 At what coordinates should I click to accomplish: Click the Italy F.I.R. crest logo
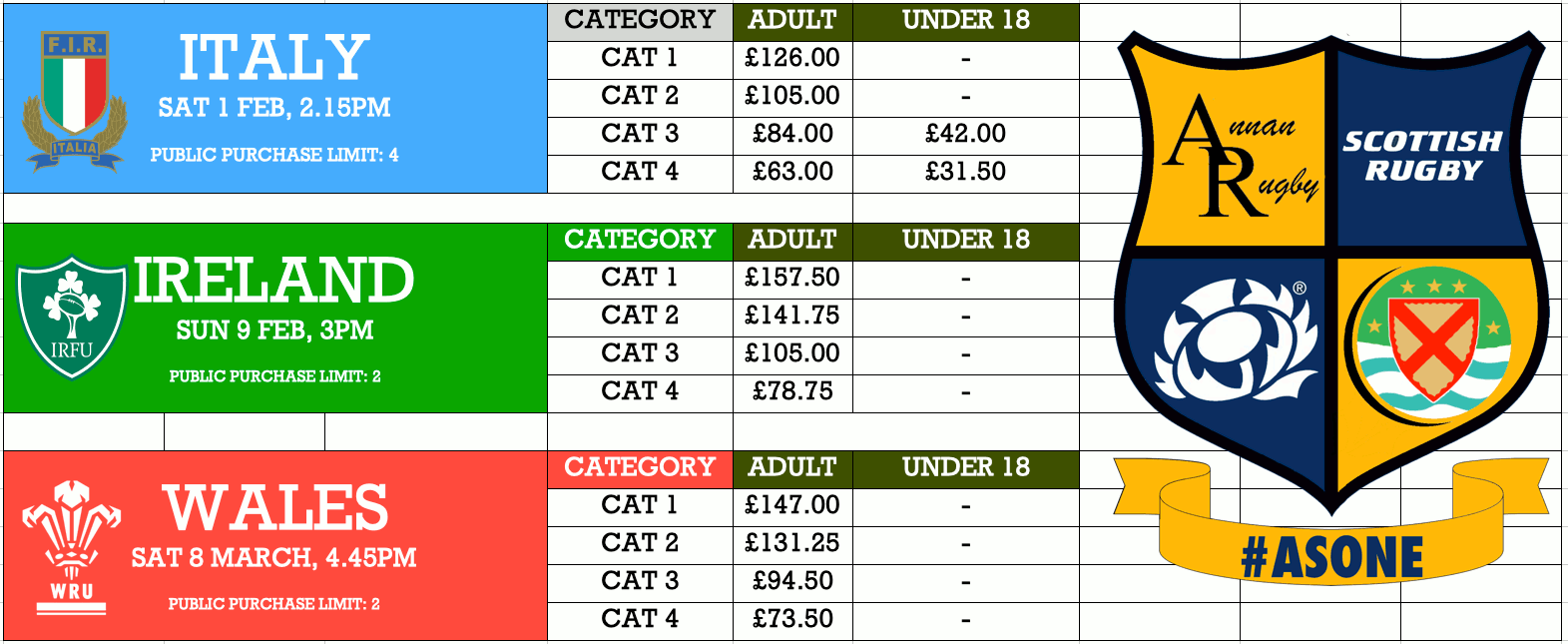75,100
